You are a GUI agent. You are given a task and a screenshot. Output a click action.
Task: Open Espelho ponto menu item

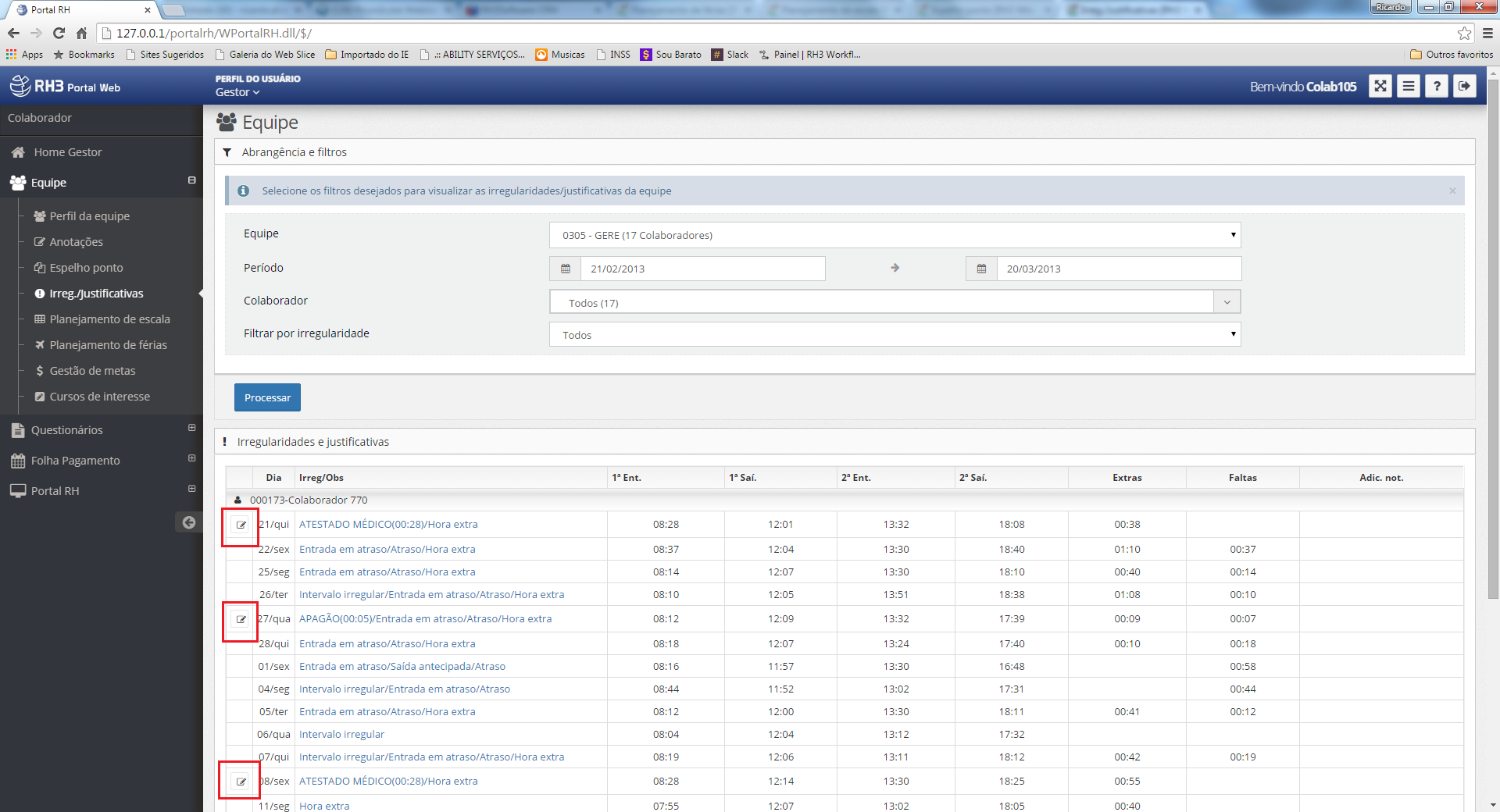[x=86, y=268]
